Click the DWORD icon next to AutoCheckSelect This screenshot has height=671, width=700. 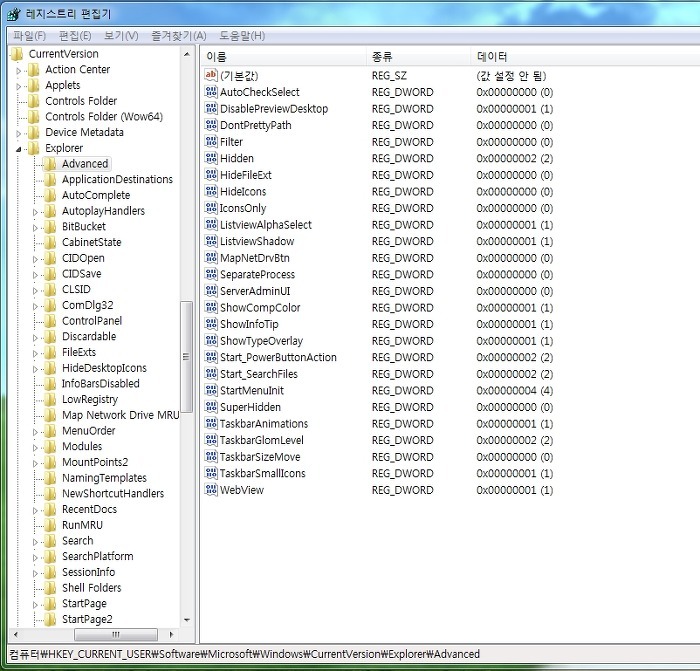coord(211,92)
